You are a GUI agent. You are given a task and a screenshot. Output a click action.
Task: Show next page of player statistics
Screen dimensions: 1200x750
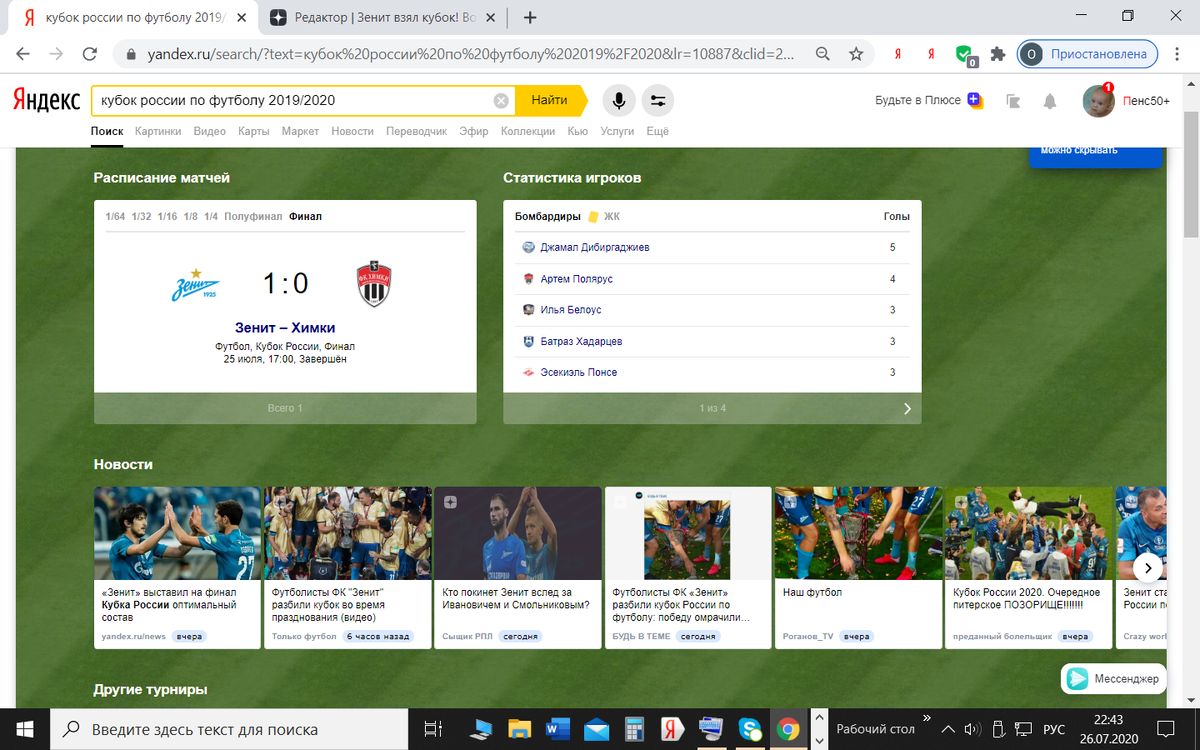(x=907, y=408)
